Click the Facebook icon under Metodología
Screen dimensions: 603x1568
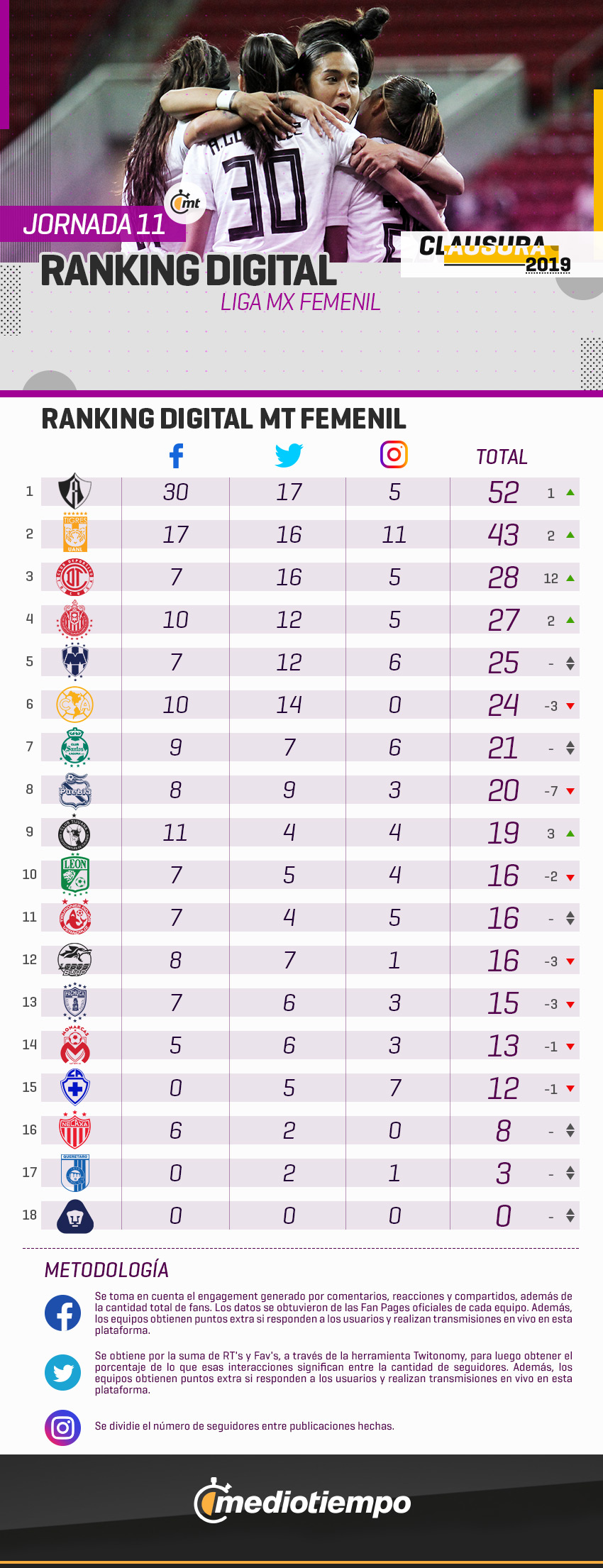[63, 1313]
